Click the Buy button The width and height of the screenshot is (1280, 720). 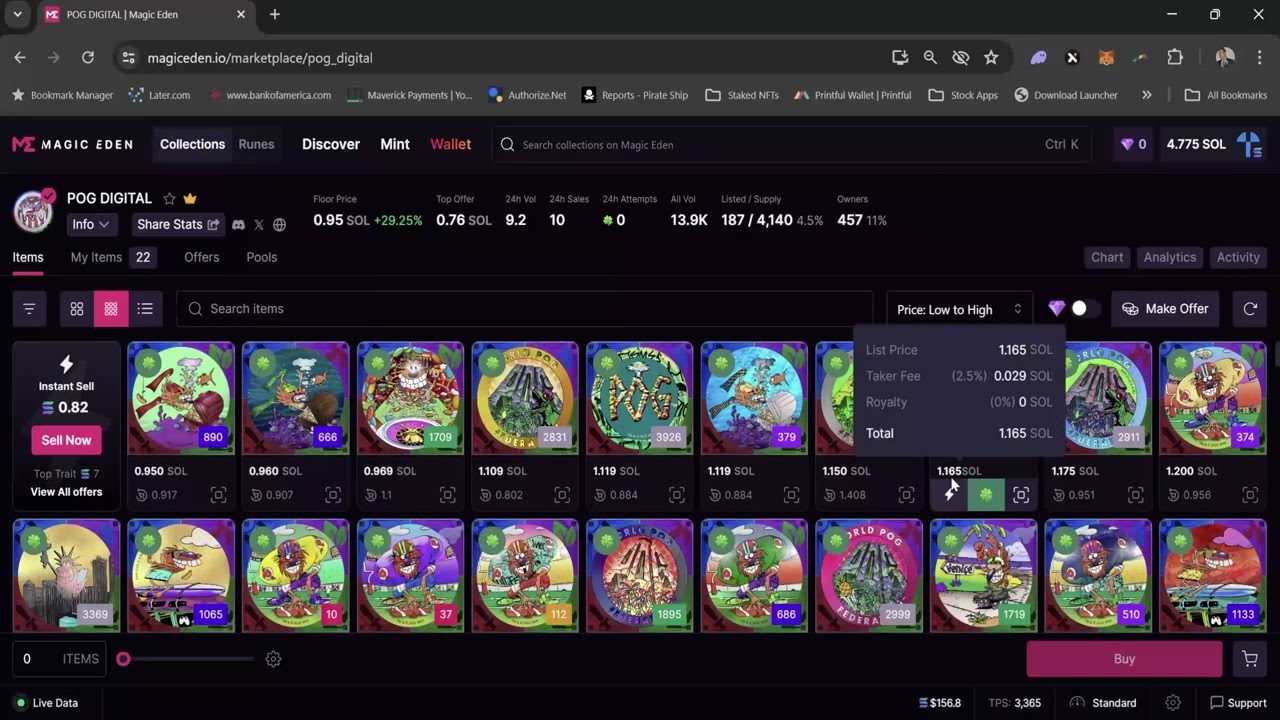pyautogui.click(x=1124, y=659)
